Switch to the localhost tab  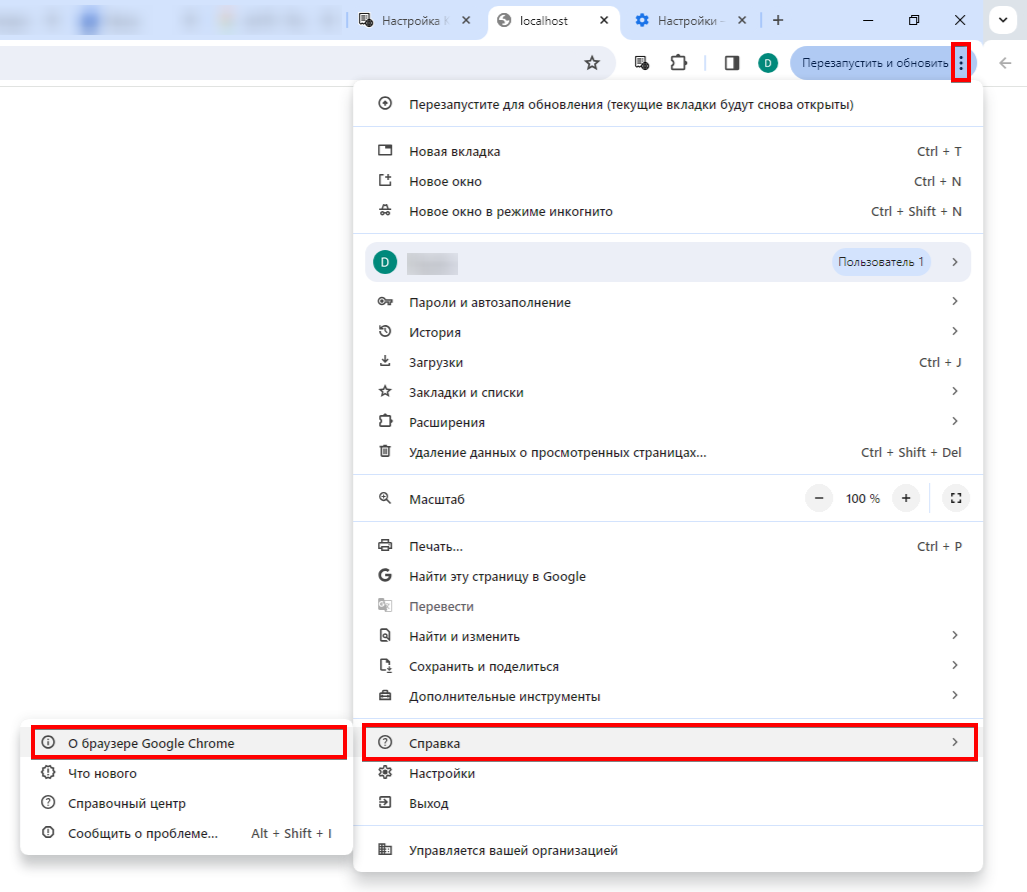click(553, 21)
